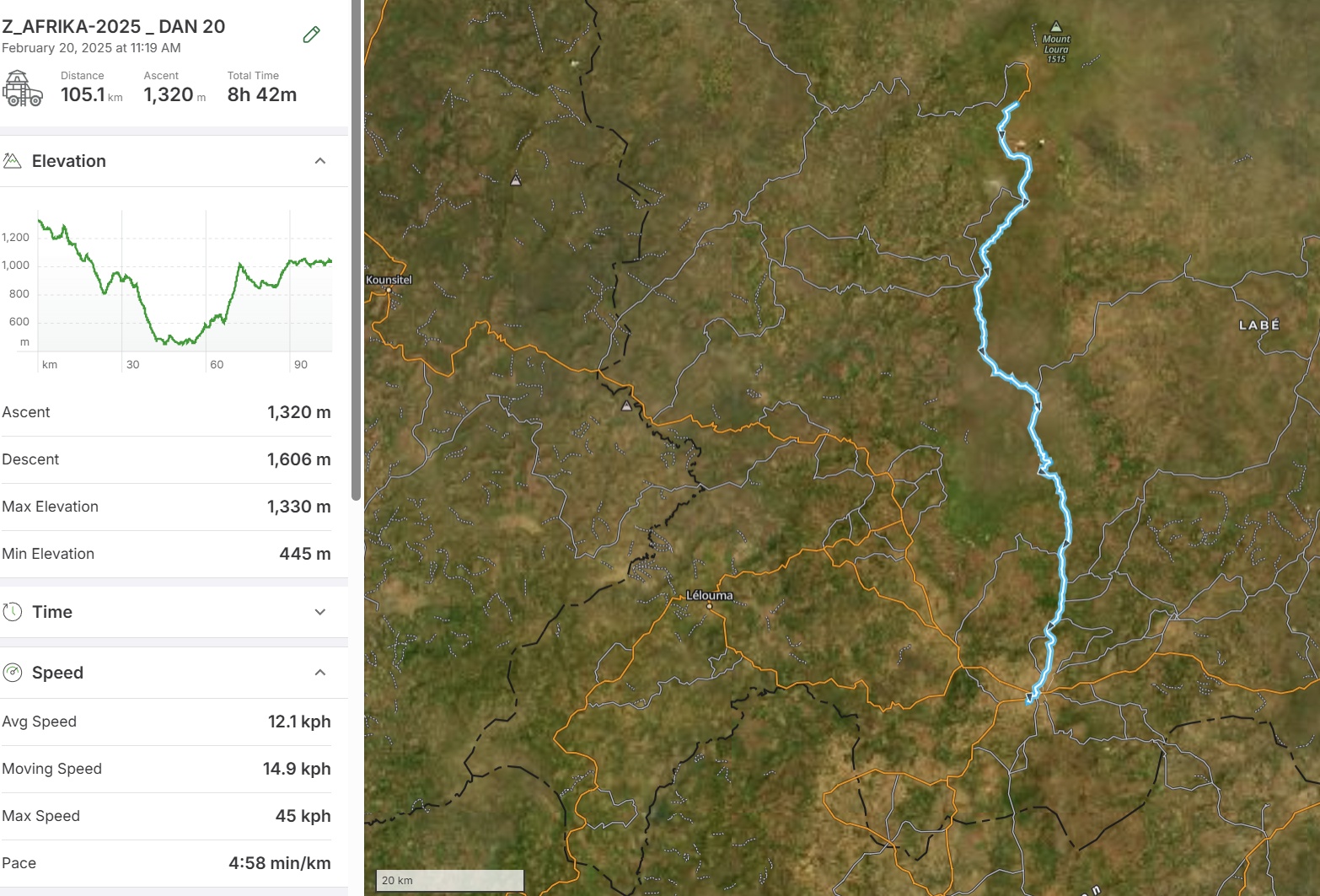Viewport: 1320px width, 896px height.
Task: Collapse the Elevation section chevron
Action: (x=320, y=161)
